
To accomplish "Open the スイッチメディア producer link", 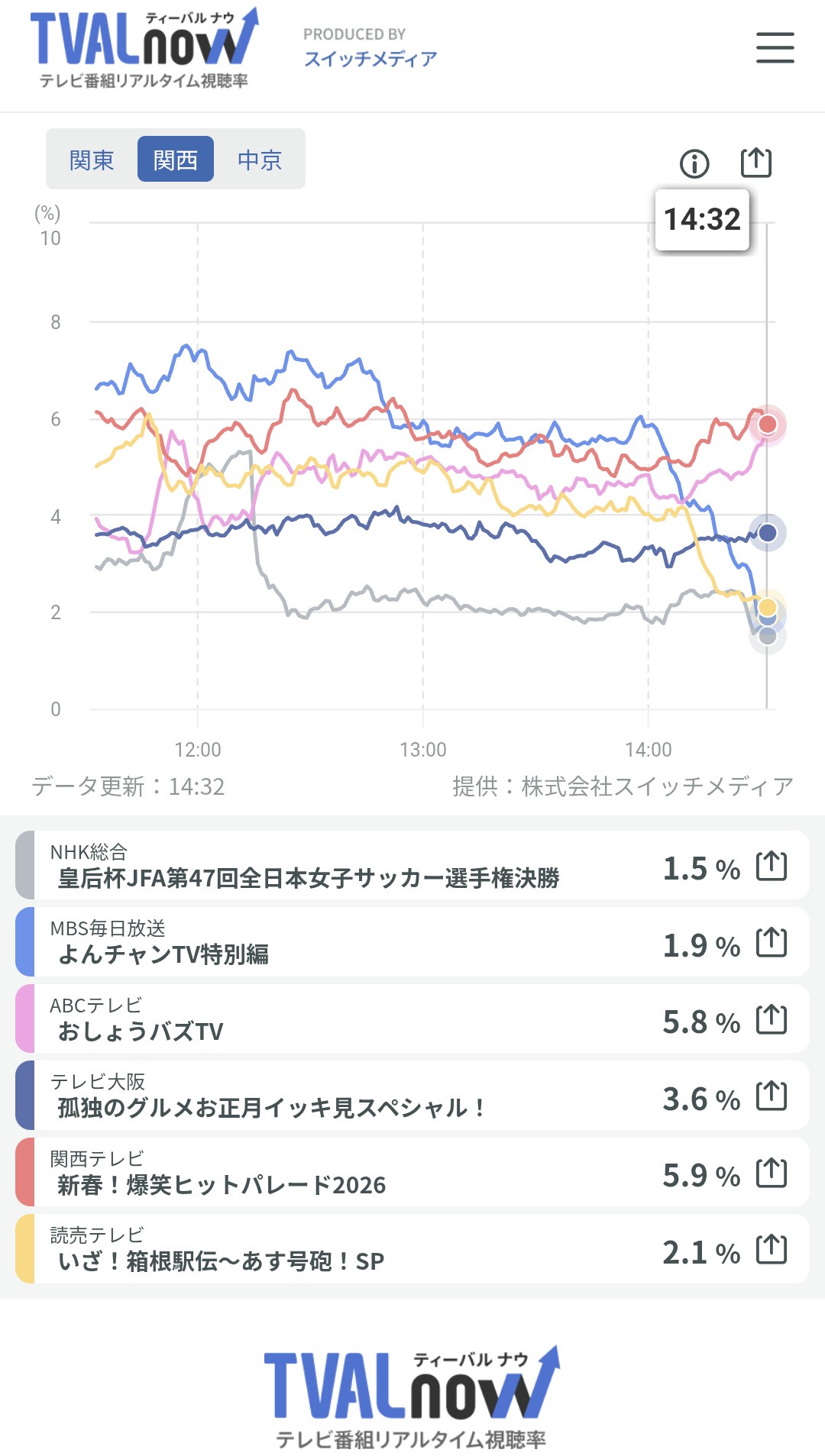I will coord(370,59).
